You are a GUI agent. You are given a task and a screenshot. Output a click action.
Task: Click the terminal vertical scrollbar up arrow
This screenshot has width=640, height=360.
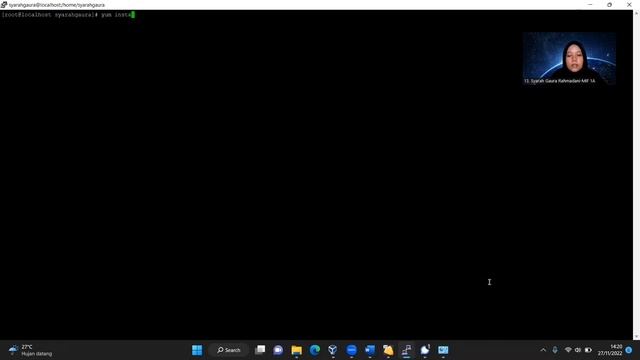(x=636, y=13)
